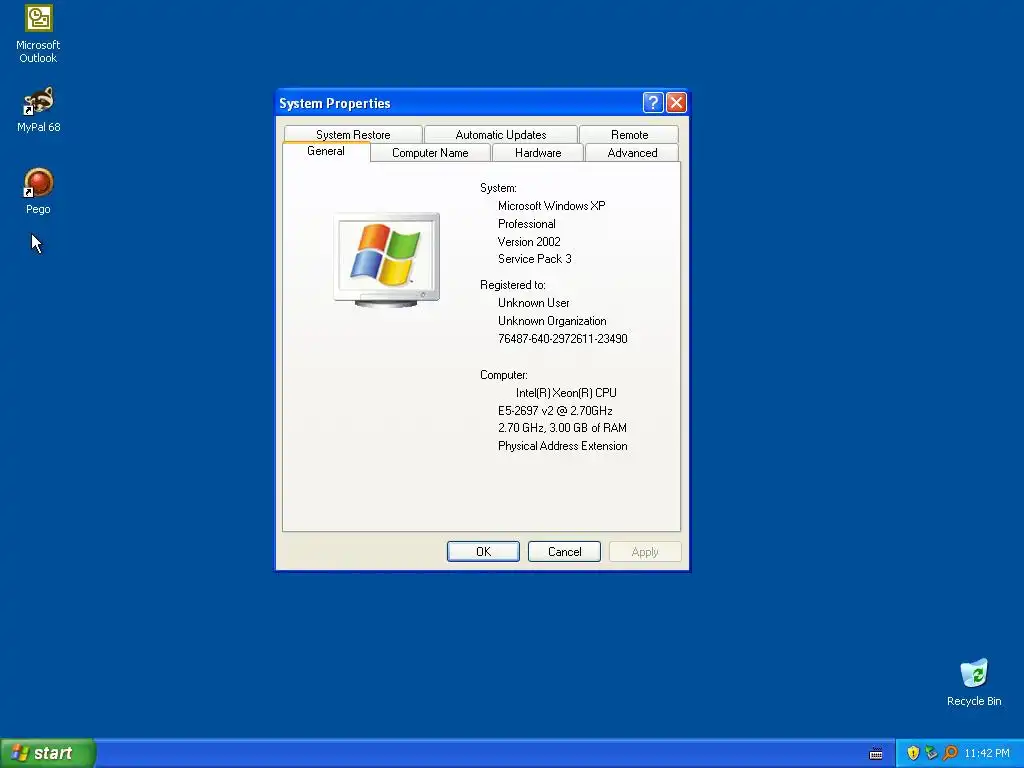Image resolution: width=1024 pixels, height=768 pixels.
Task: Open the Advanced tab
Action: pyautogui.click(x=632, y=153)
